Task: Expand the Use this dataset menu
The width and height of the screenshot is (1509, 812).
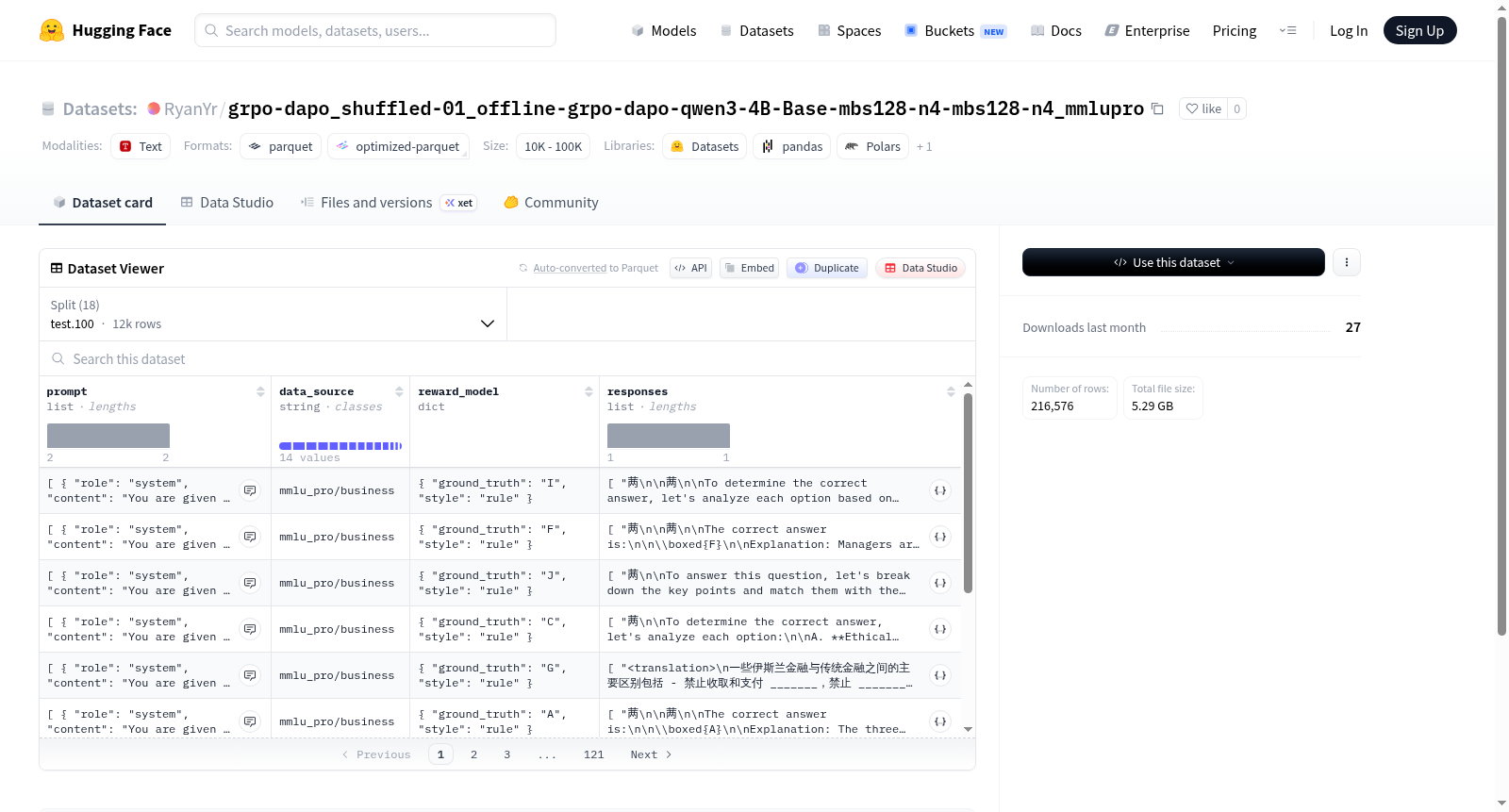Action: point(1173,262)
